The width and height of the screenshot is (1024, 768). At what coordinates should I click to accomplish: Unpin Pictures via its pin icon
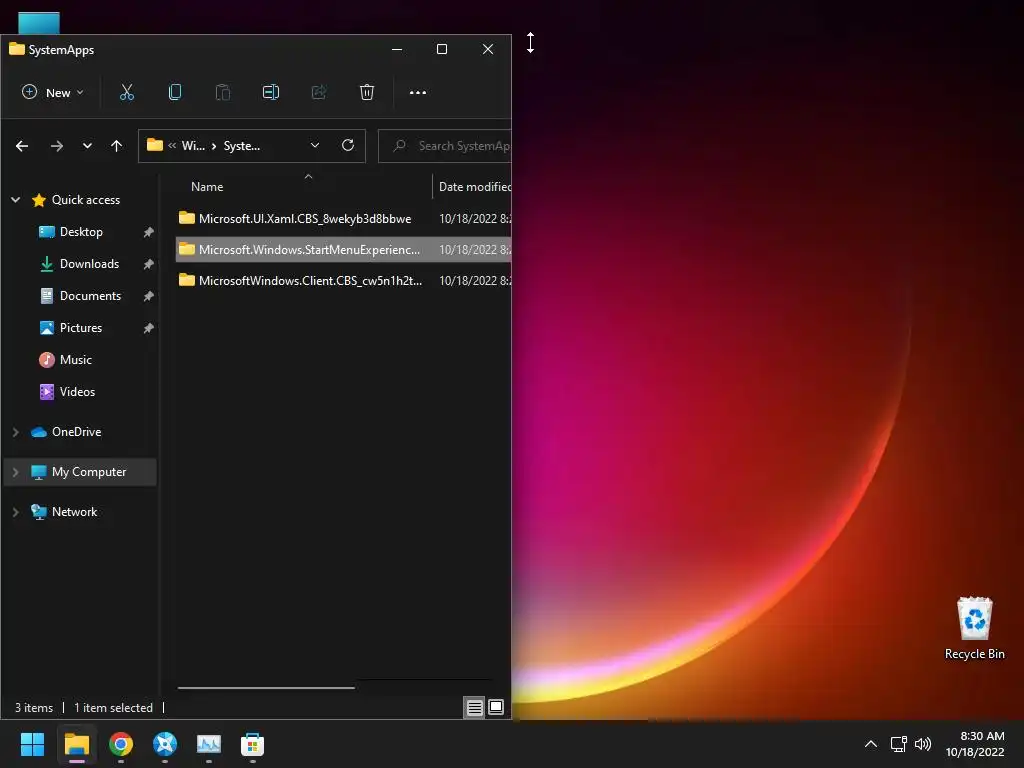[148, 328]
